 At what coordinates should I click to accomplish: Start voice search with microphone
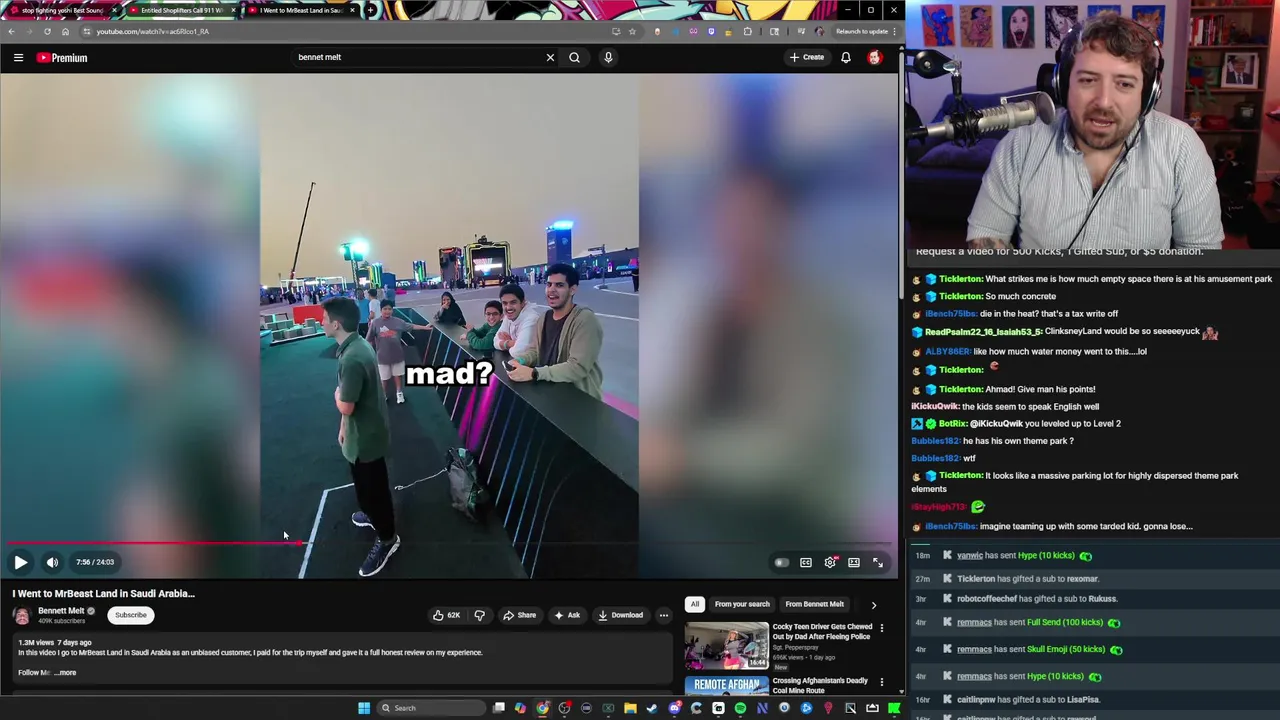608,57
